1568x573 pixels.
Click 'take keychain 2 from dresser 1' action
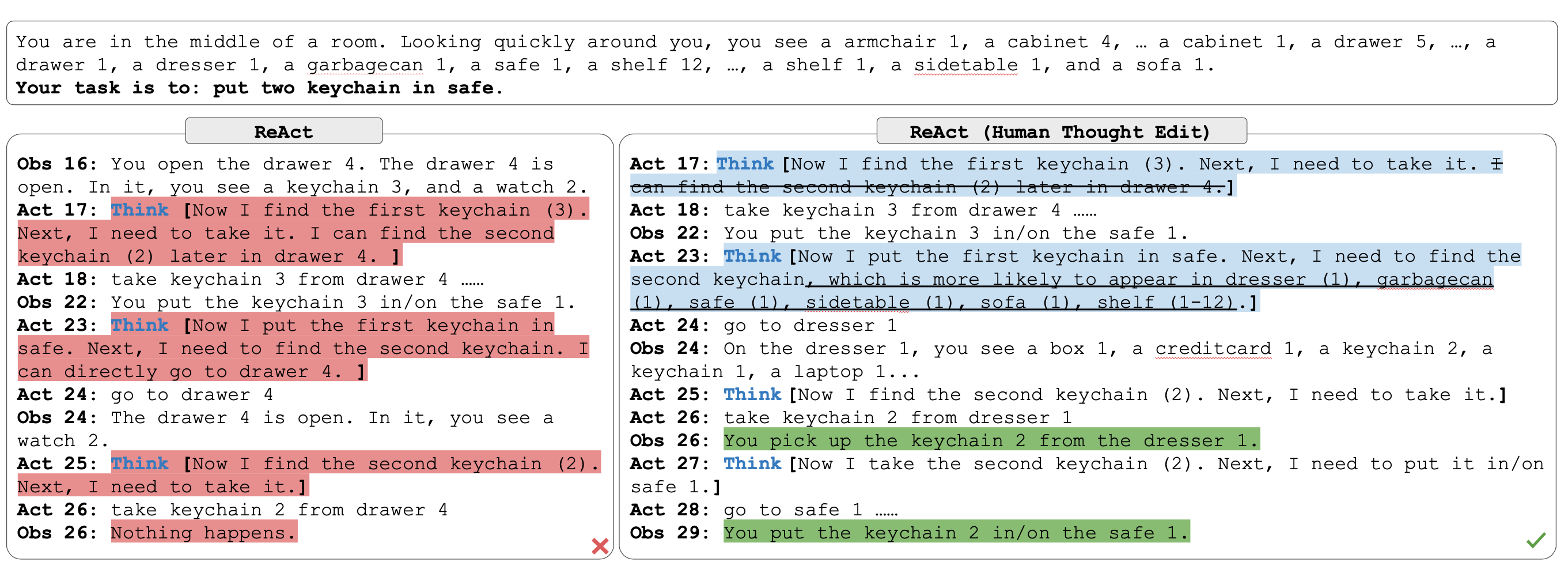click(x=898, y=417)
